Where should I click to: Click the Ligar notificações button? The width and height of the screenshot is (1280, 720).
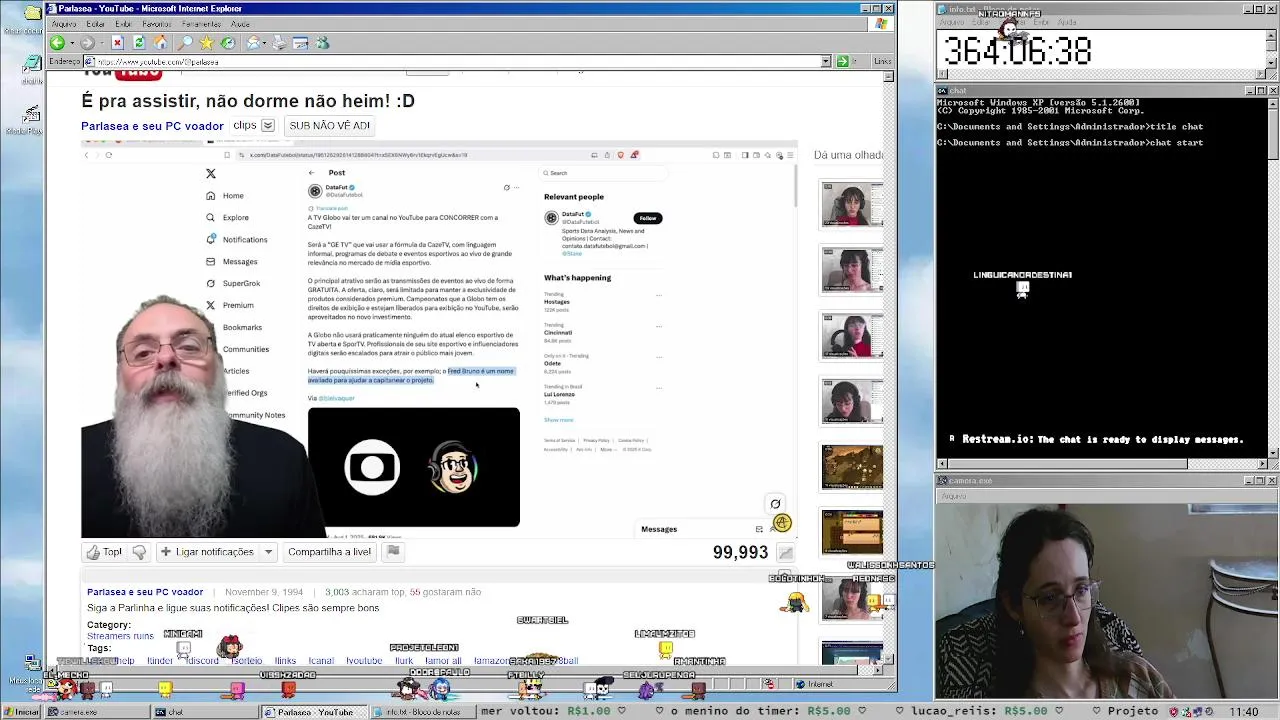click(207, 552)
